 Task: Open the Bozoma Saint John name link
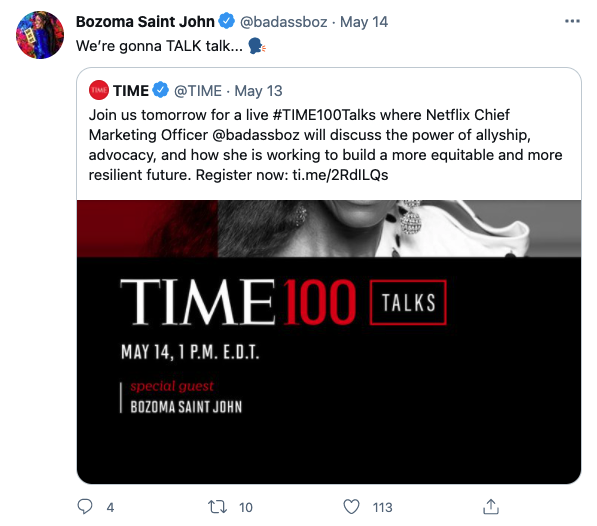tap(145, 22)
